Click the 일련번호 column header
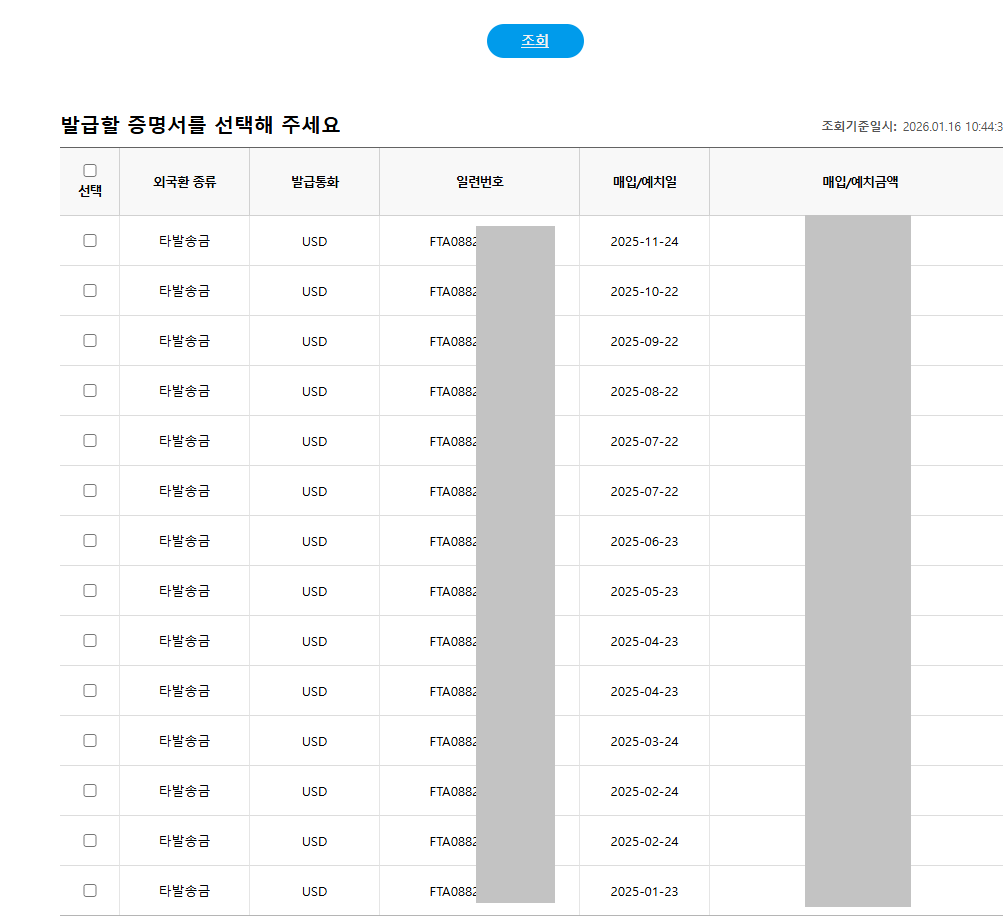Screen dimensions: 1003x920 [479, 182]
